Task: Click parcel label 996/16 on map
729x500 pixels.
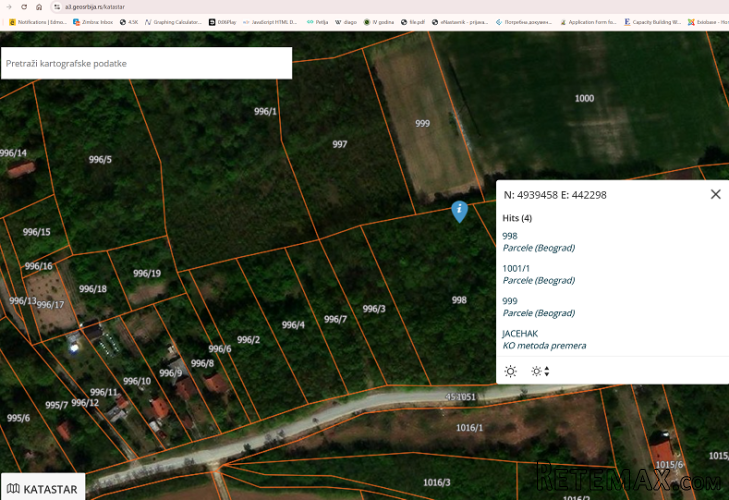Action: point(38,266)
